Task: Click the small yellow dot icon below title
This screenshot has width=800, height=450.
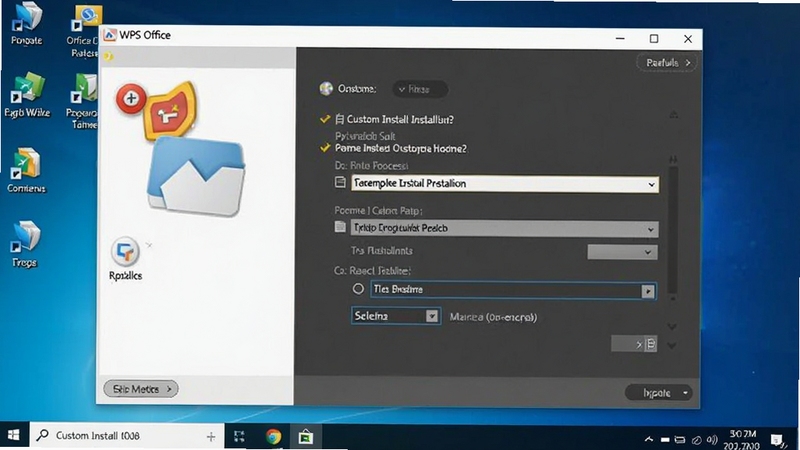Action: 108,56
